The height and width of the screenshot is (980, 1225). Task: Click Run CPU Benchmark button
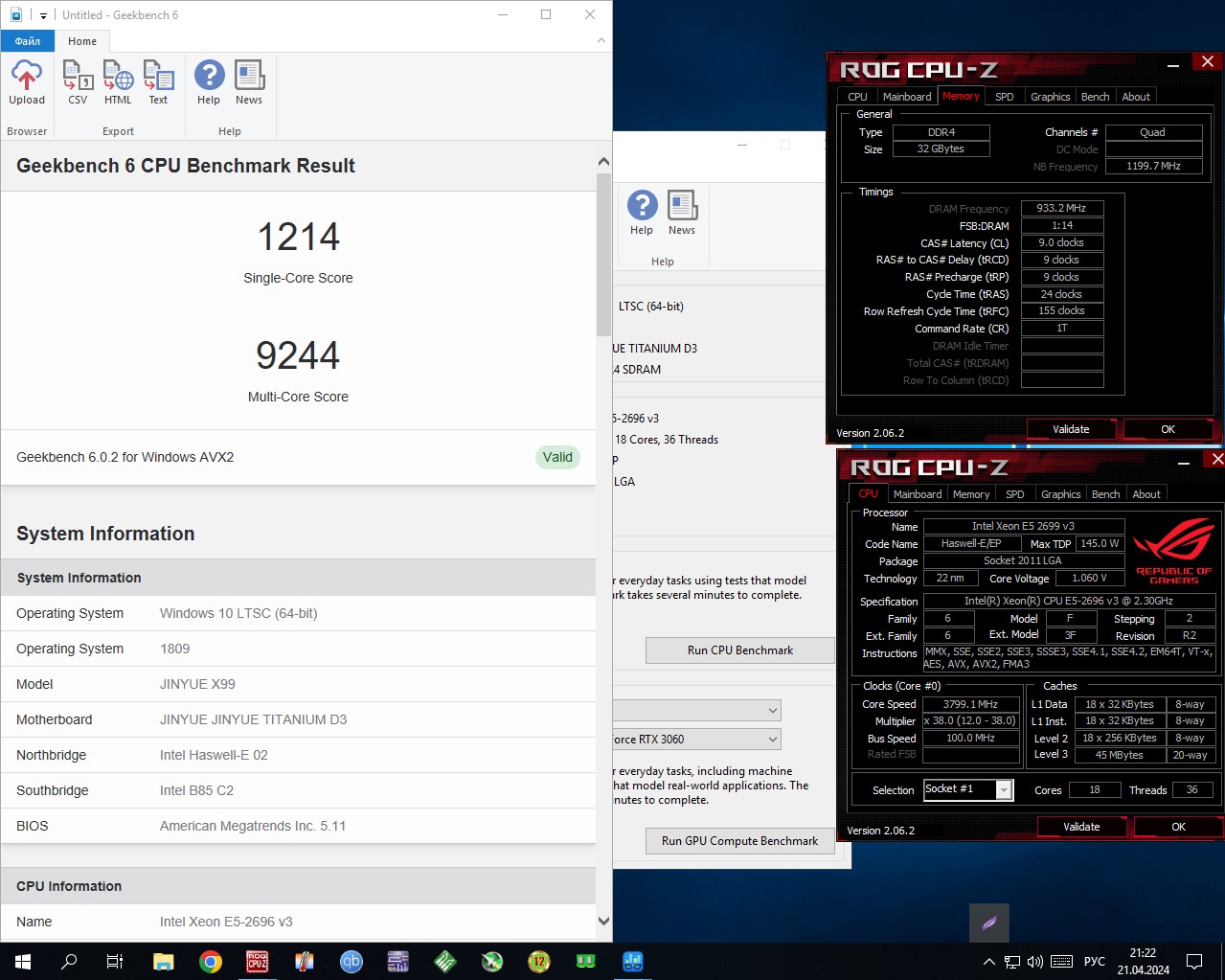pos(740,650)
